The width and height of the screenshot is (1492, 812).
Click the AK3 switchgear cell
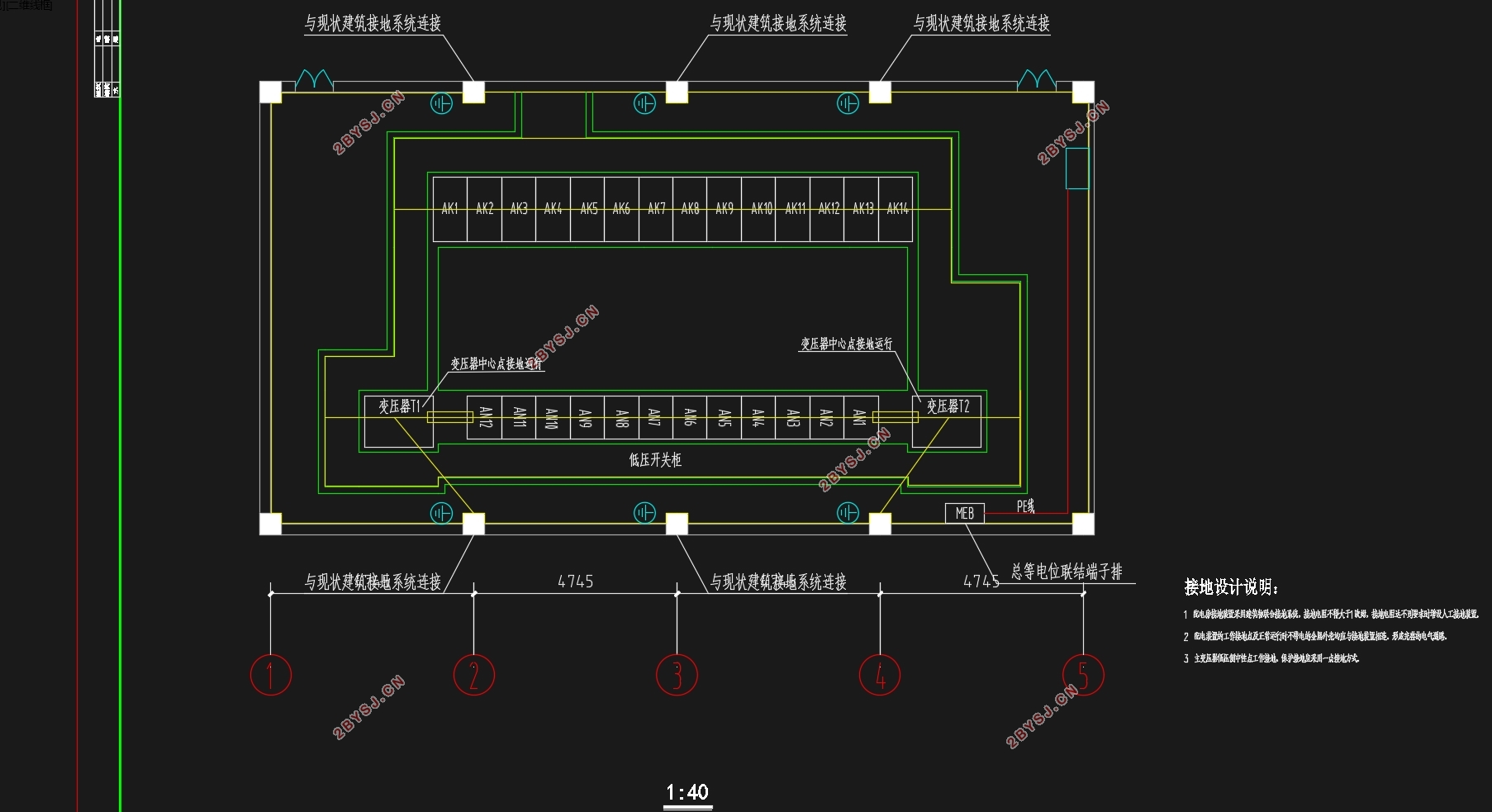(x=519, y=209)
